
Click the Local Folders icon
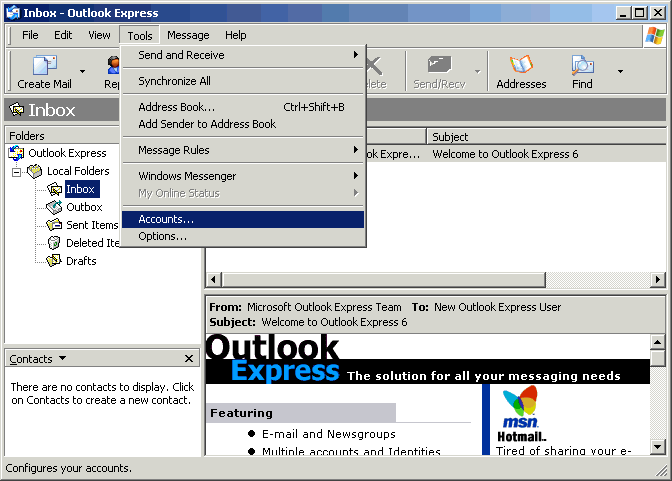tap(34, 171)
